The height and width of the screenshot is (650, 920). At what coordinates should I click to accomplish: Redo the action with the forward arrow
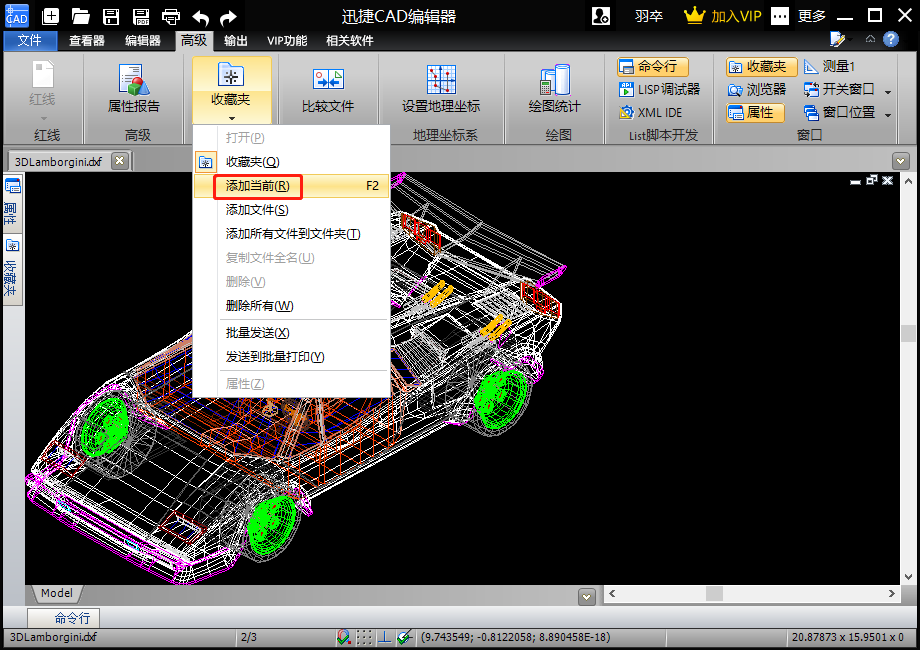point(228,17)
